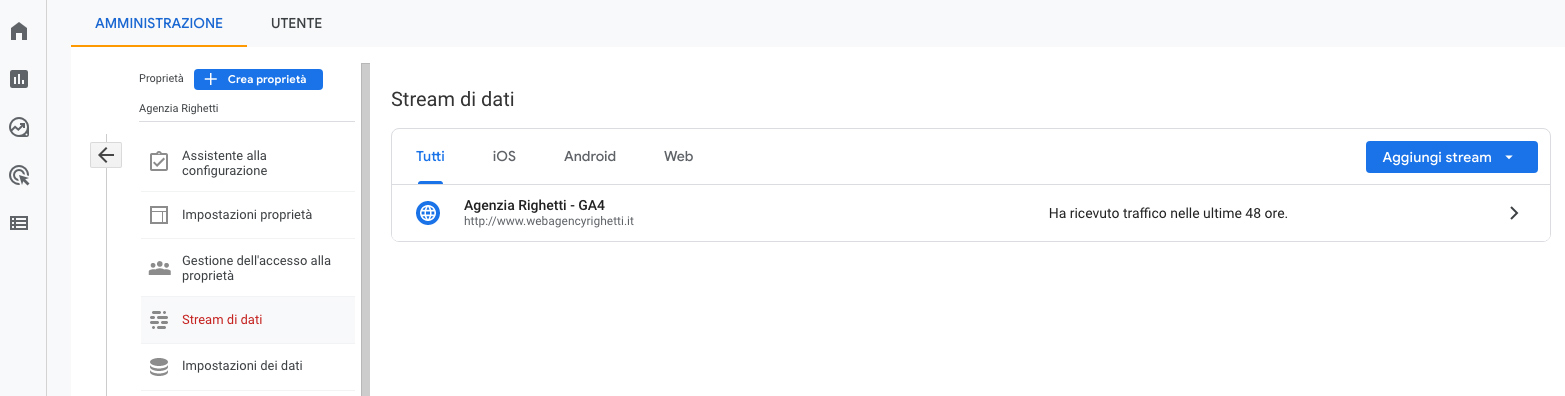1565x396 pixels.
Task: Expand the Agenzia Righetti - GA4 stream chevron
Action: [1514, 213]
